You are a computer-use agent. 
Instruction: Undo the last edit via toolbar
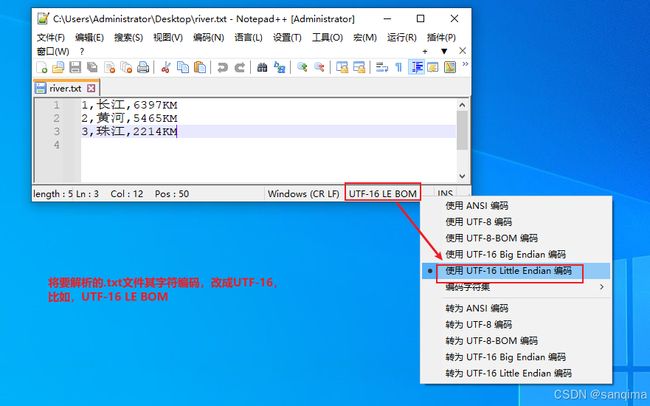coord(223,67)
